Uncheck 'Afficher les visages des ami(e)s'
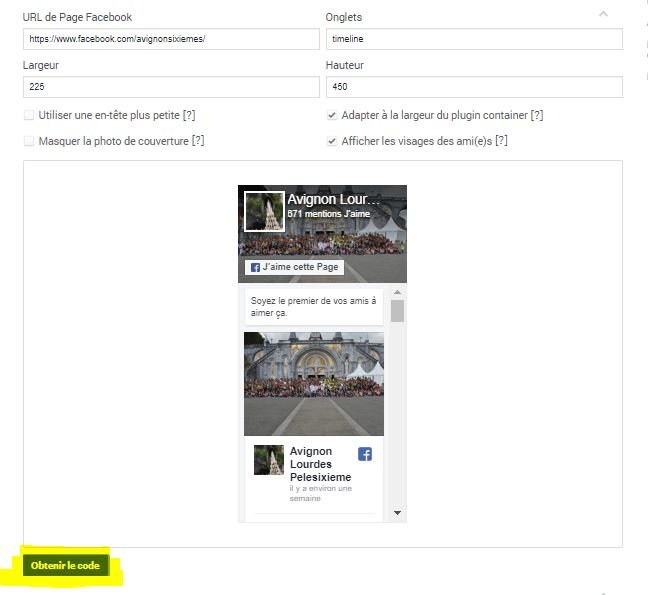 pos(332,141)
